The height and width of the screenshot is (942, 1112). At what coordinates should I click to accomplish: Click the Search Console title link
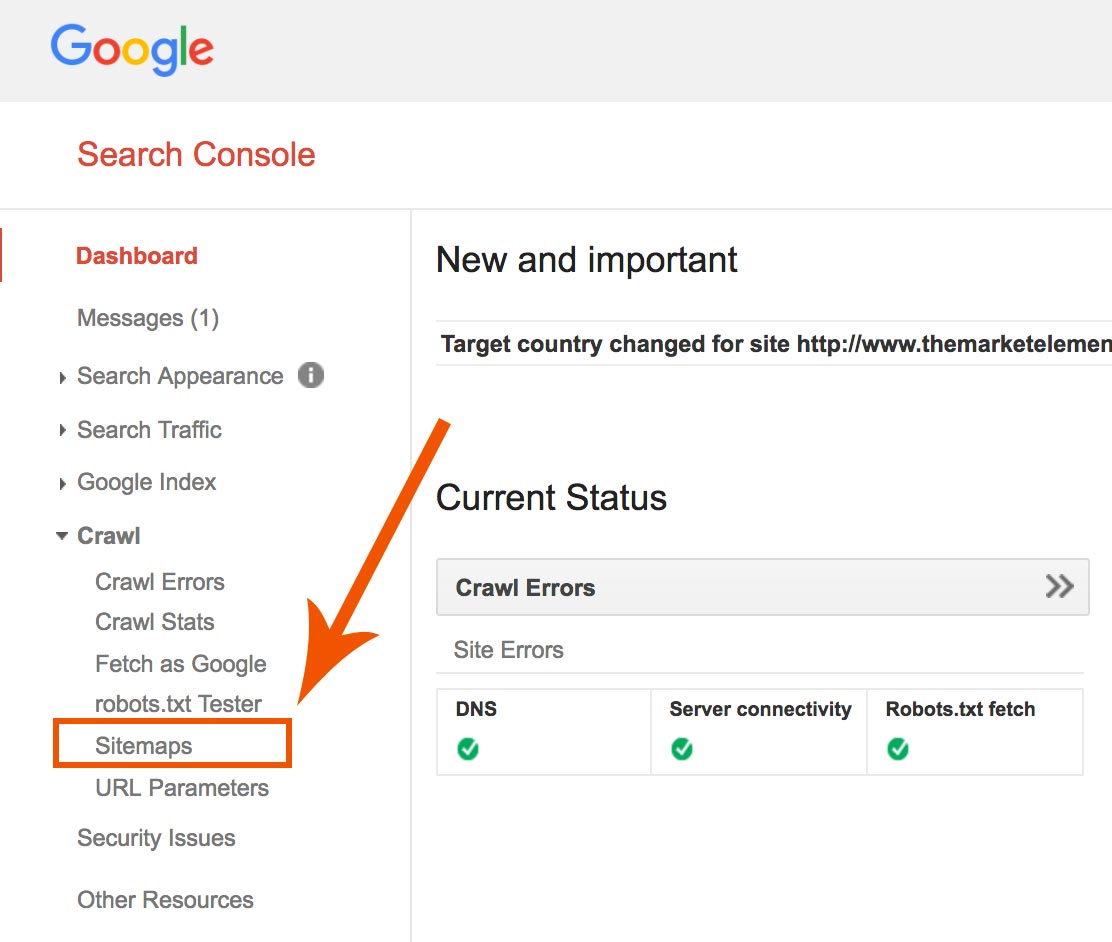point(196,154)
